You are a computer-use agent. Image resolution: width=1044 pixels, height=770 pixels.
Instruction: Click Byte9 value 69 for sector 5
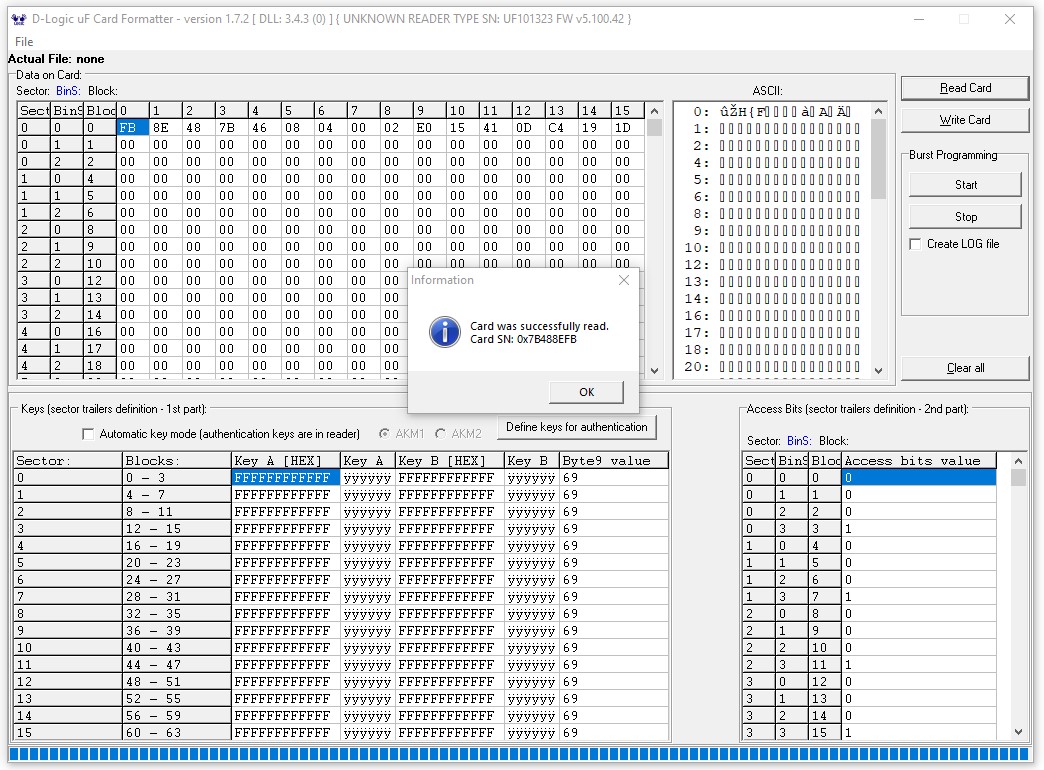614,563
